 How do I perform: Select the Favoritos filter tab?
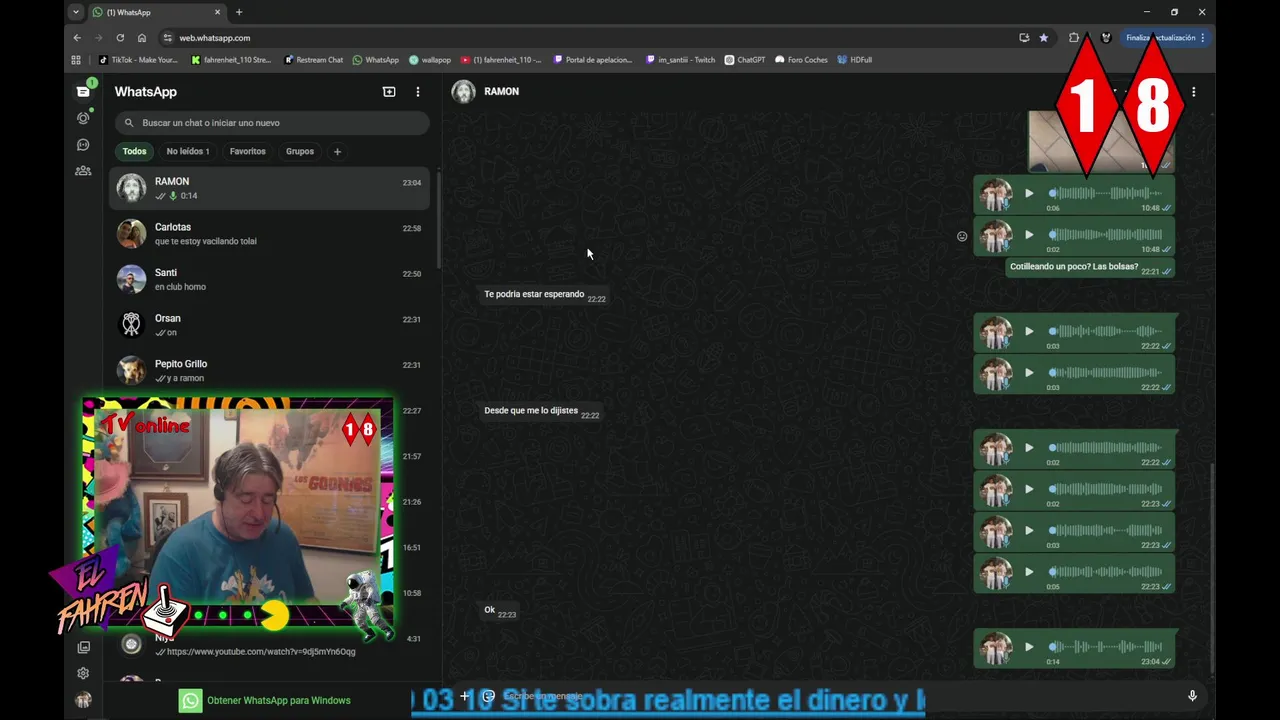pyautogui.click(x=247, y=151)
